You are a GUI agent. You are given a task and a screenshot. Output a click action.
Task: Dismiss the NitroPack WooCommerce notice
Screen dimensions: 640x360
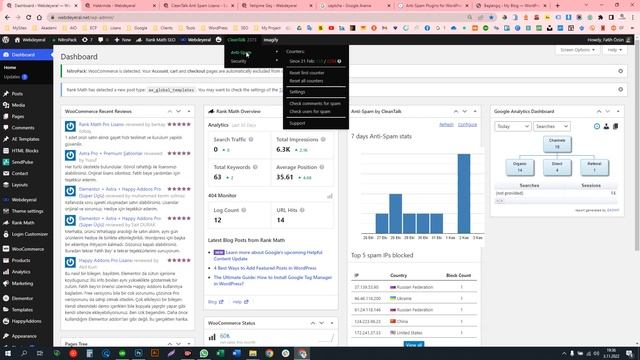point(620,71)
